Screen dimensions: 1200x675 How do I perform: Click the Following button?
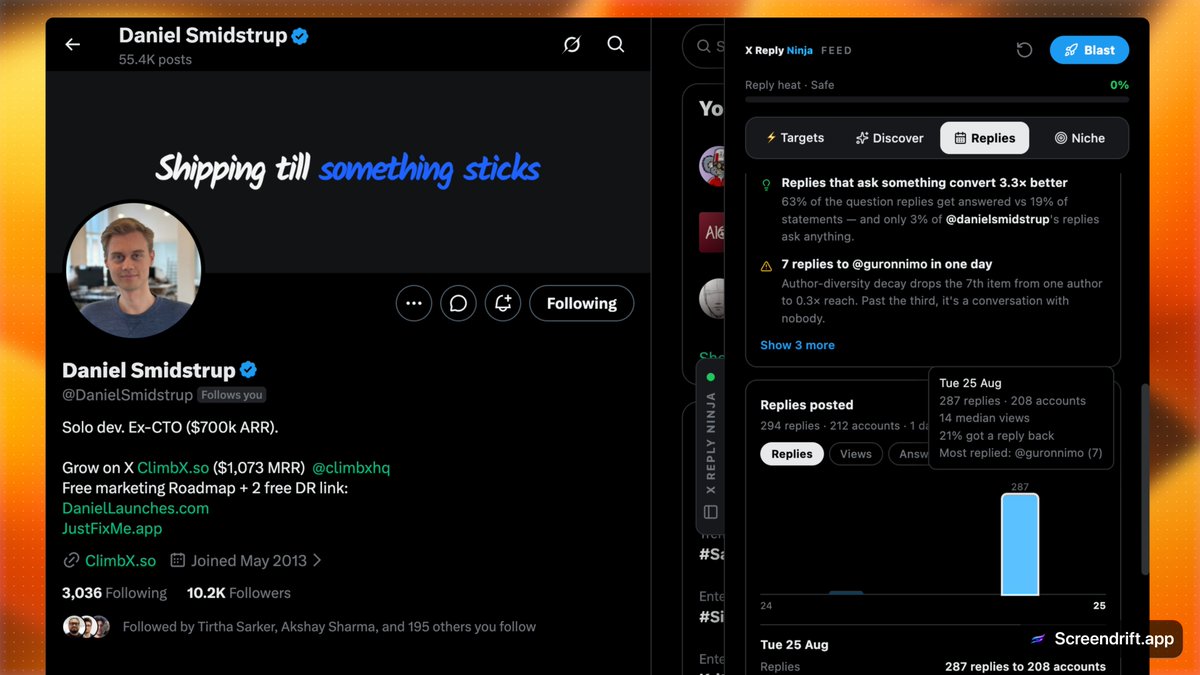coord(581,303)
